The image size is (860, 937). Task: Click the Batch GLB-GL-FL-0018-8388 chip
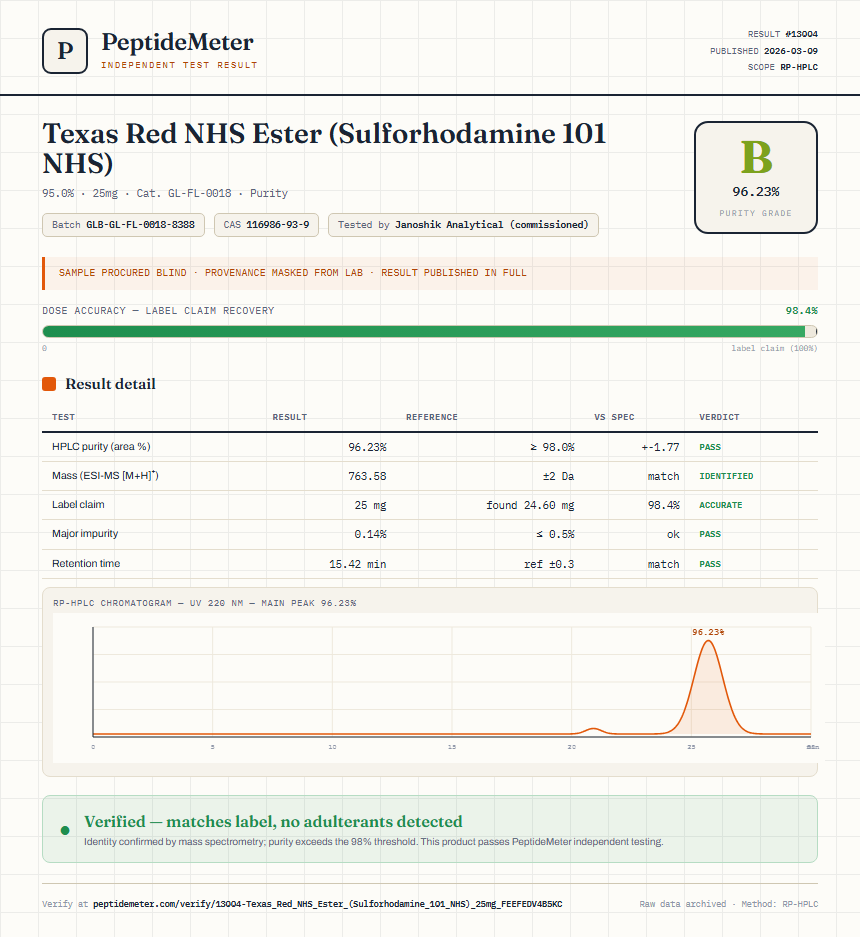coord(123,225)
